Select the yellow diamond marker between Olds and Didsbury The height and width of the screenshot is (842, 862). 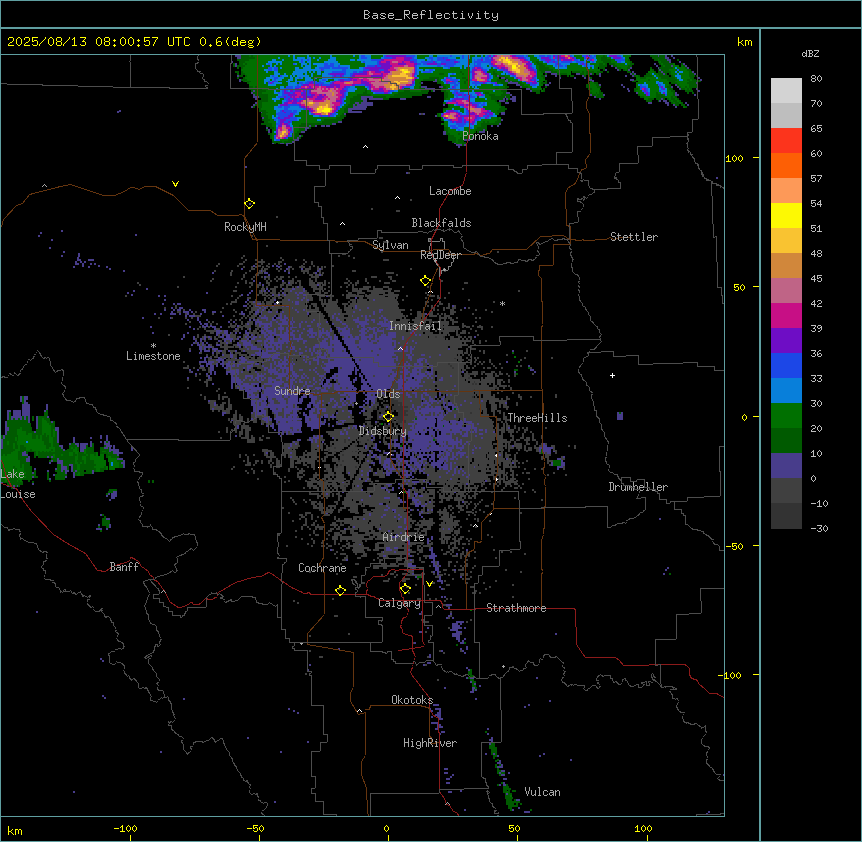tap(388, 416)
